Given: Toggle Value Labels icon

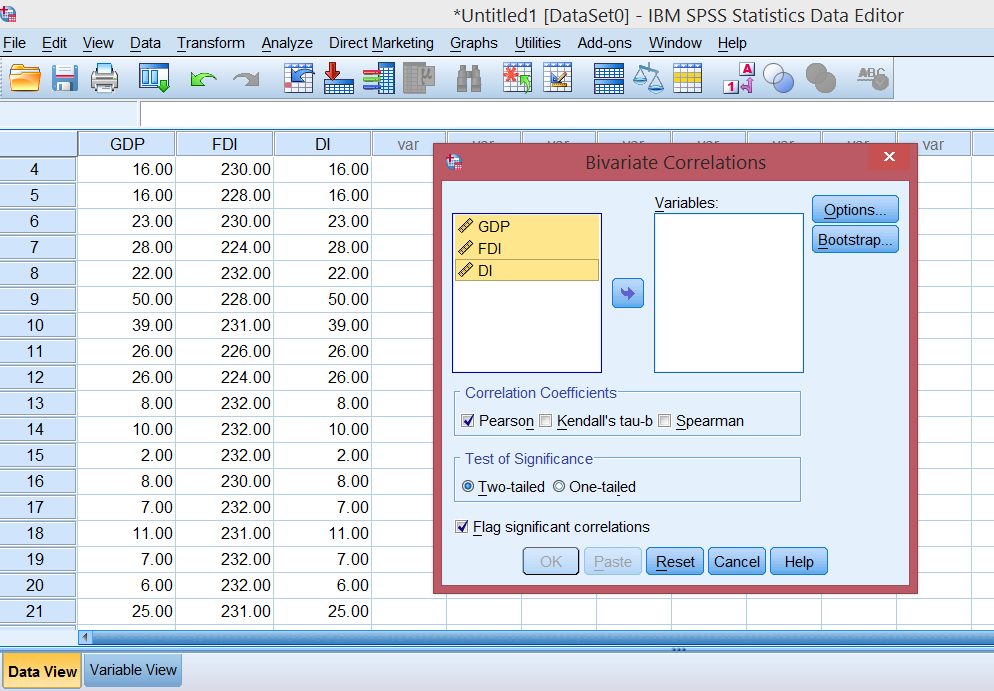Looking at the screenshot, I should pos(739,79).
